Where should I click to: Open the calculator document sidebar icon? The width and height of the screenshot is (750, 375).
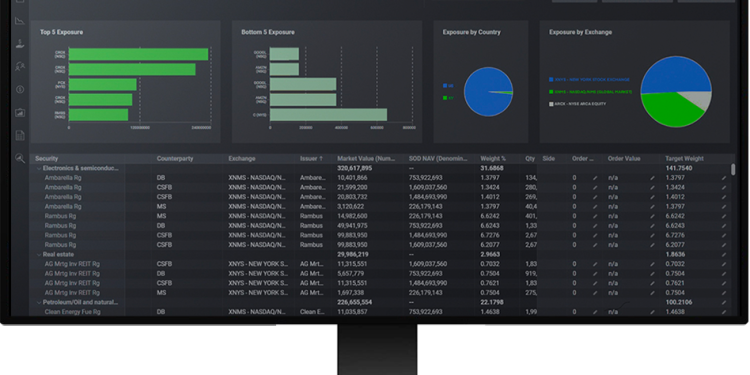(20, 135)
